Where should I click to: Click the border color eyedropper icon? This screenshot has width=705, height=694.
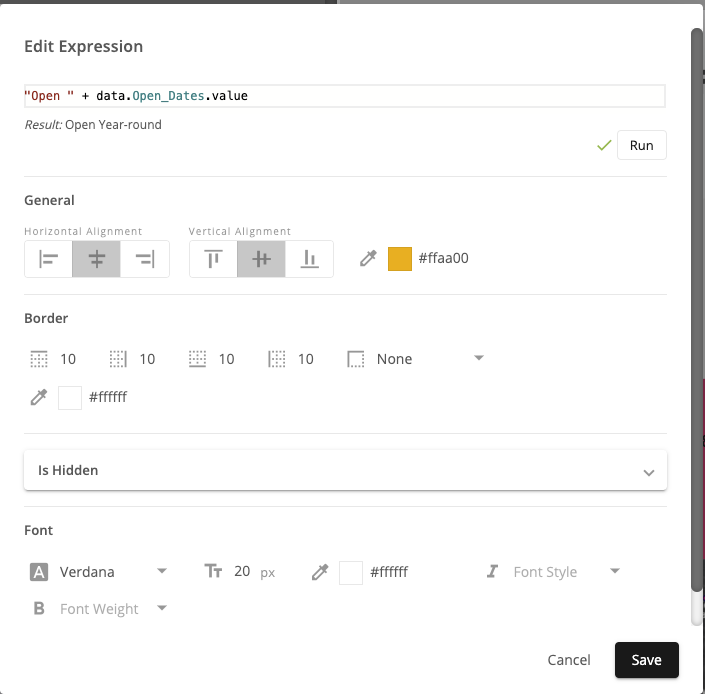[39, 397]
